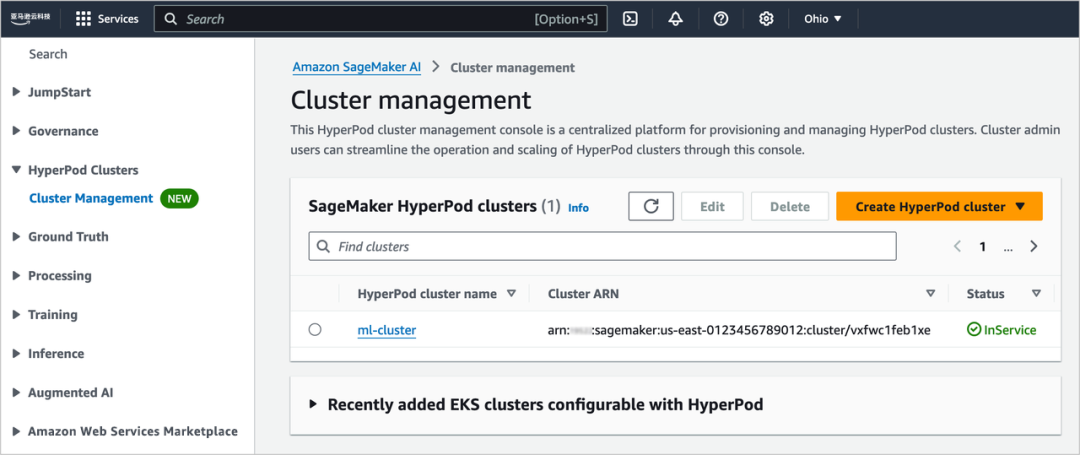Sort by Cluster ARN column arrow
Screen dimensions: 1080x455
coord(931,294)
